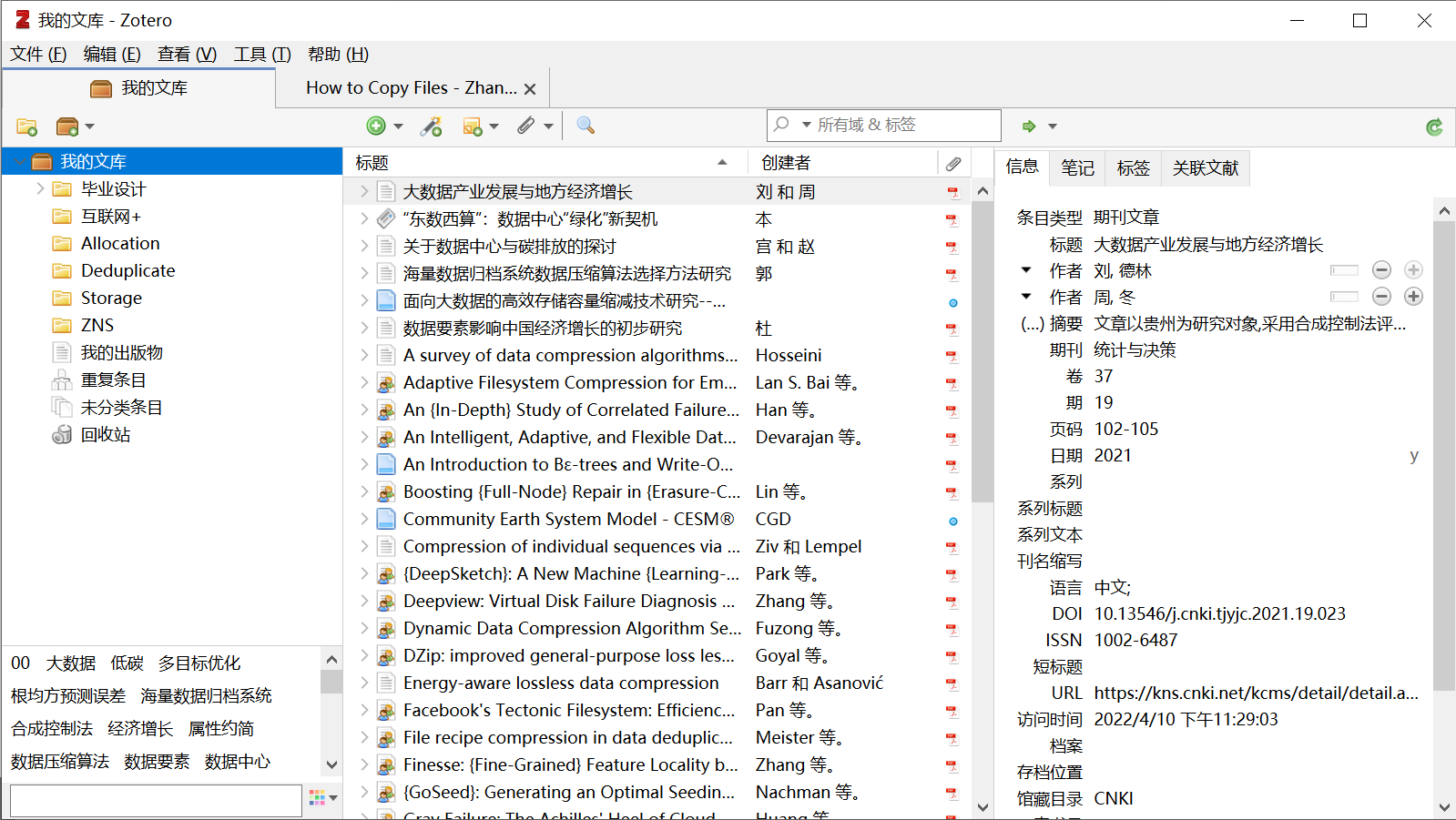Image resolution: width=1456 pixels, height=820 pixels.
Task: Open the Allocation collection folder
Action: (x=120, y=244)
